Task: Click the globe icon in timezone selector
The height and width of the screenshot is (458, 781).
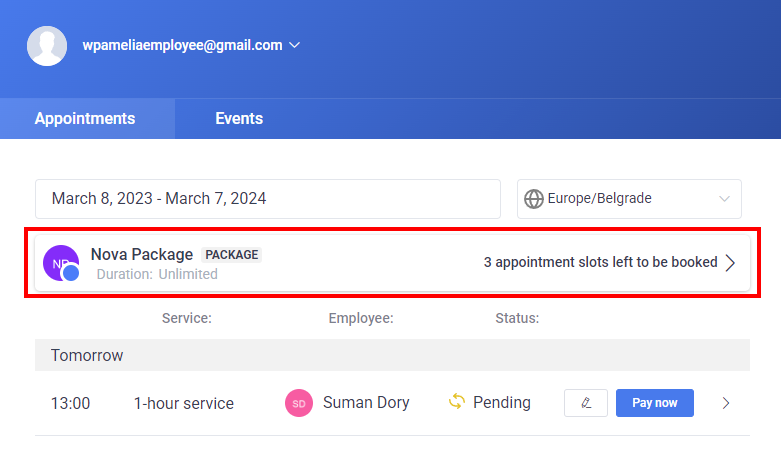Action: click(x=534, y=199)
